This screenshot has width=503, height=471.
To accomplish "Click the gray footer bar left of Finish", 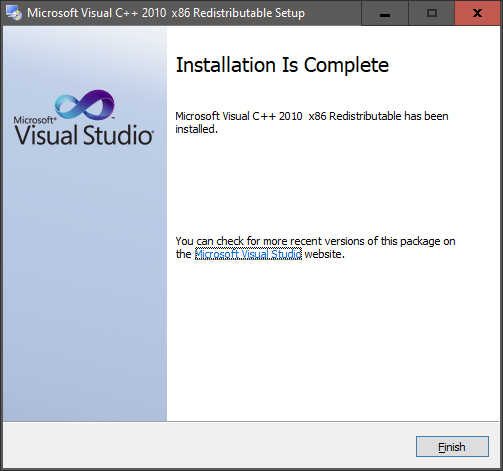I will coord(208,446).
